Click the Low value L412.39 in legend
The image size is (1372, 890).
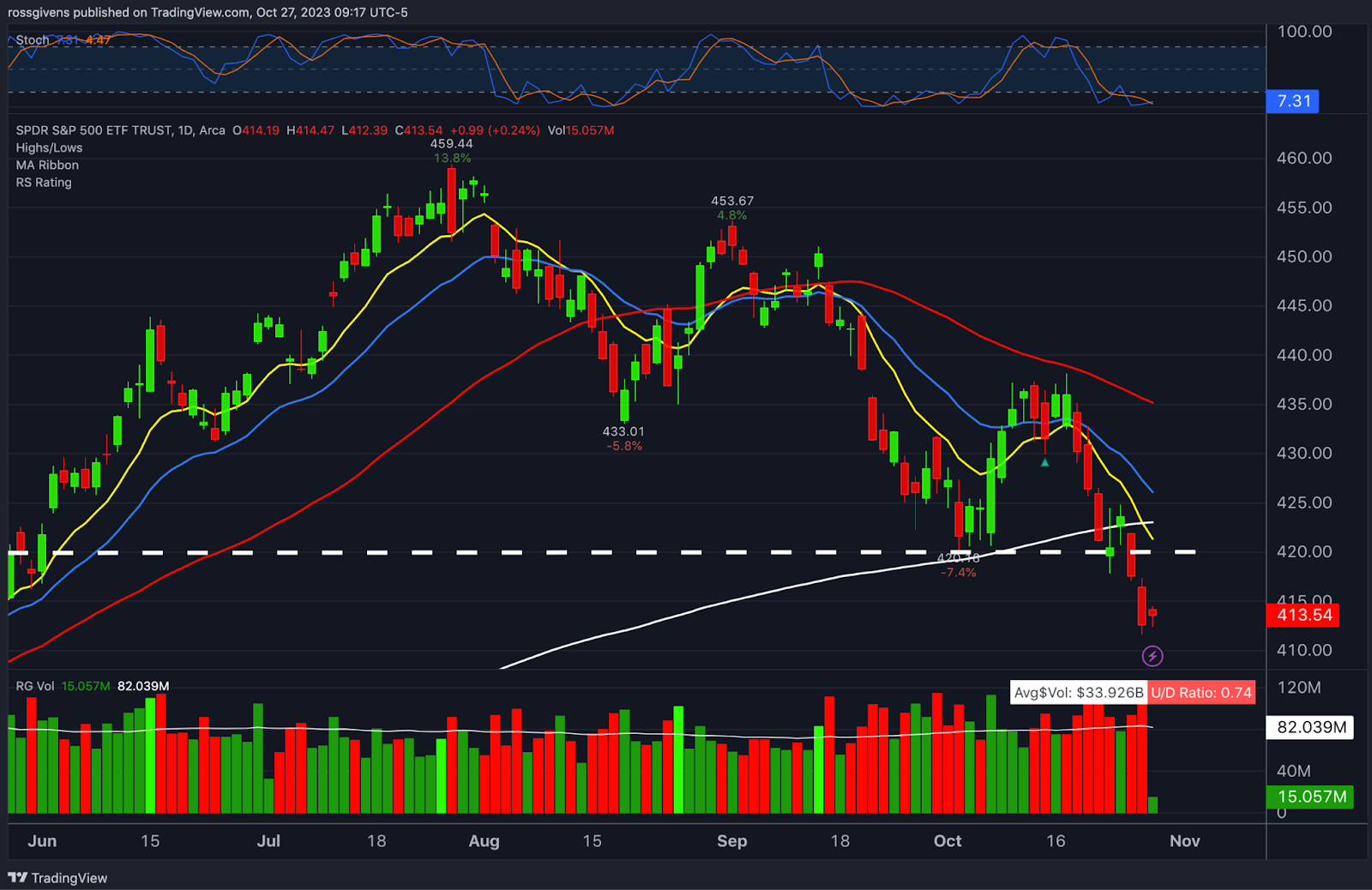(364, 130)
